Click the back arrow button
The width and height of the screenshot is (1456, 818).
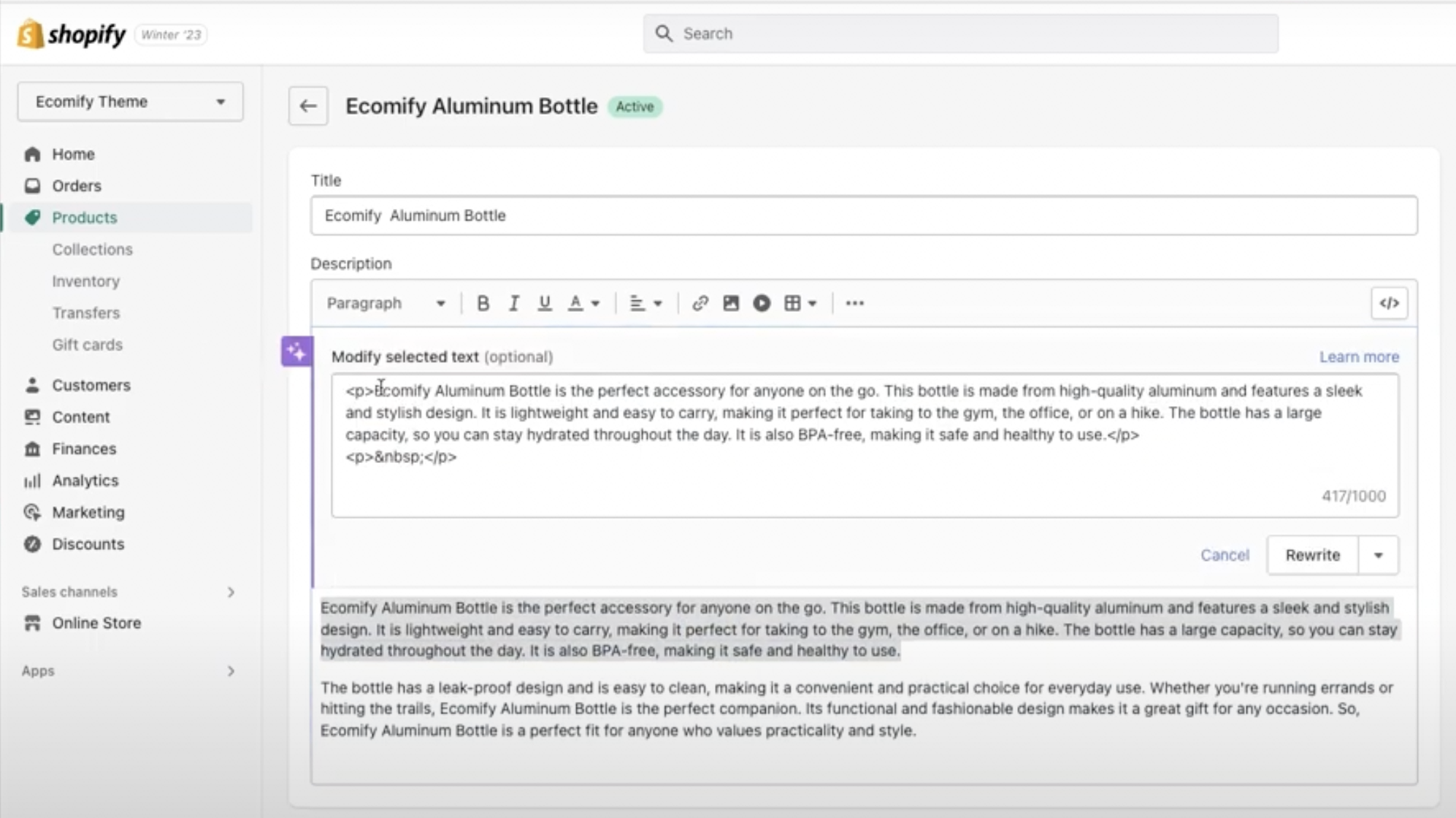pos(307,106)
